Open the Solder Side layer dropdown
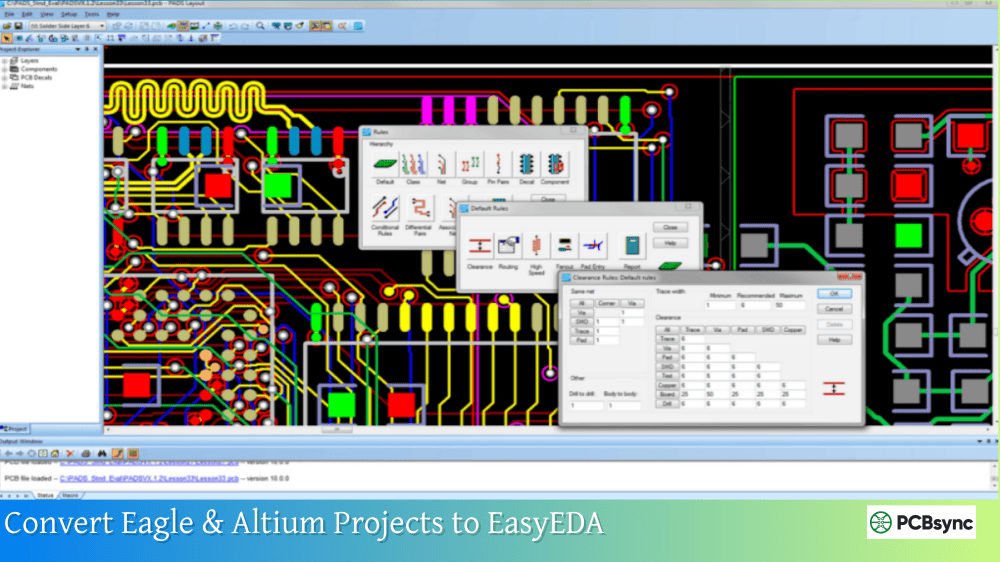 [x=102, y=26]
